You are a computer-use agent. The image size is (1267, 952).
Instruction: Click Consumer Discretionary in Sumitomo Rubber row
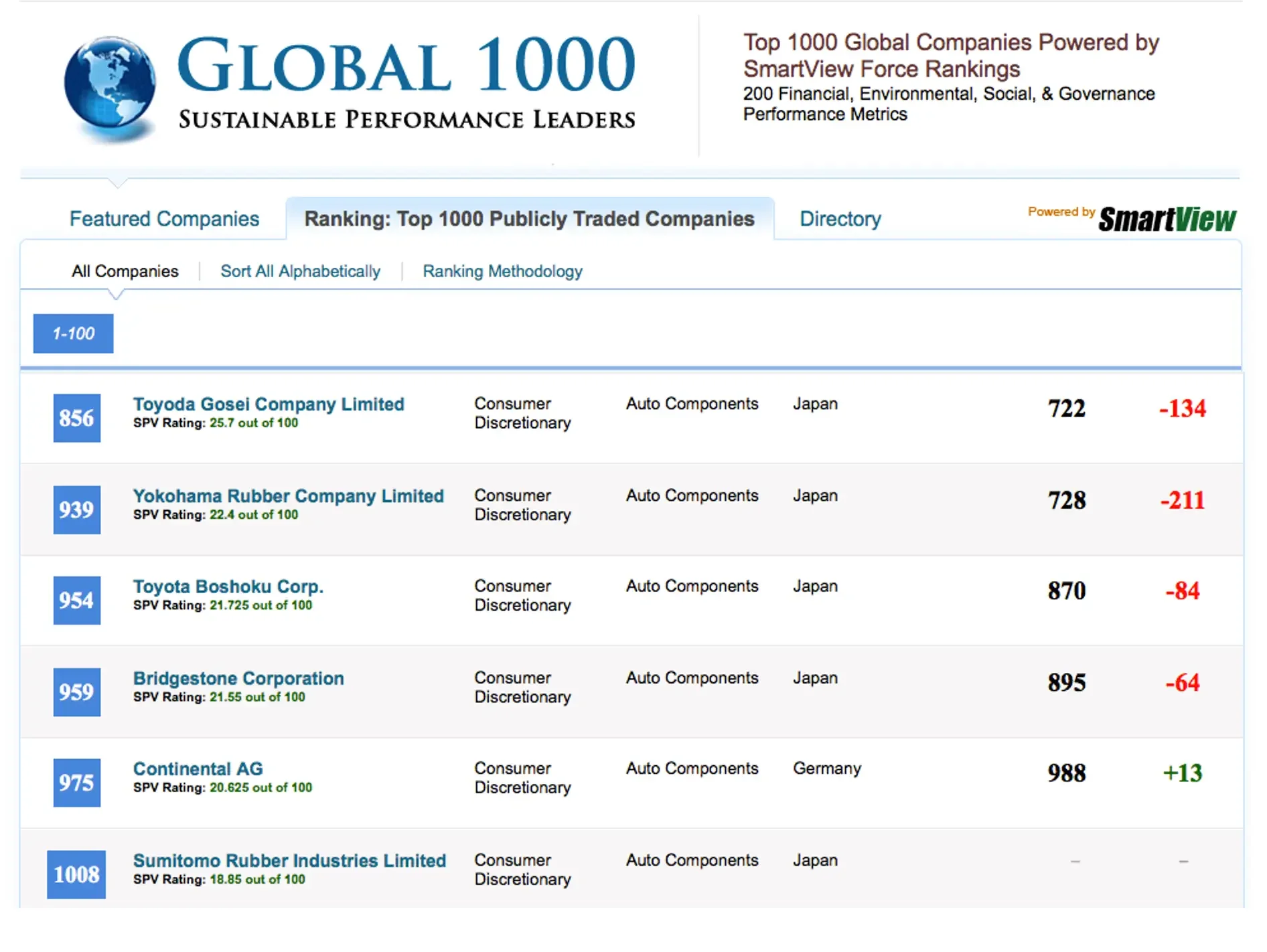click(x=522, y=870)
